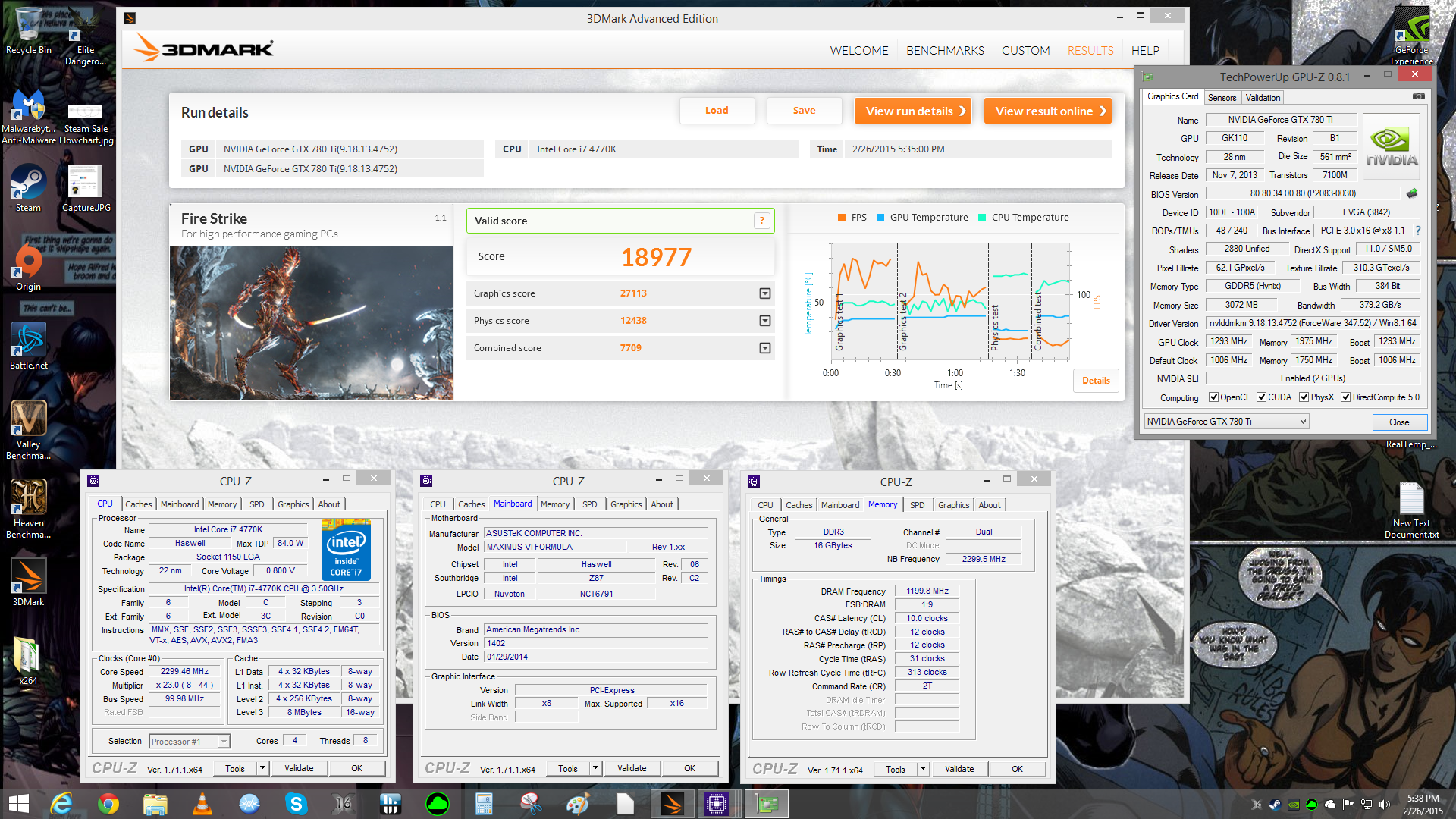Screen dimensions: 1456x819
Task: Open Tools dropdown arrow in Memory window
Action: [x=923, y=769]
